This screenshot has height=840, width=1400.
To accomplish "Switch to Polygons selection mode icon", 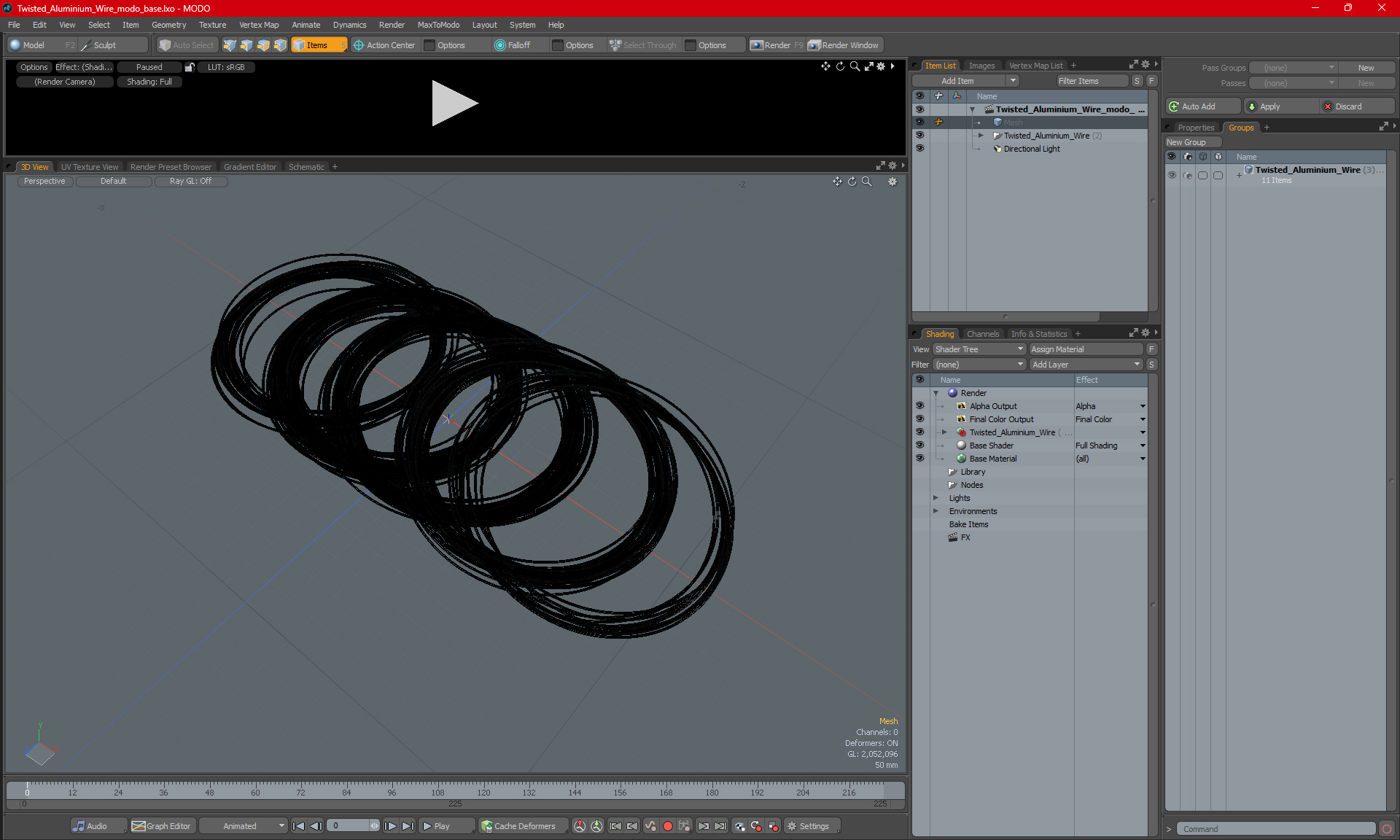I will (x=263, y=45).
